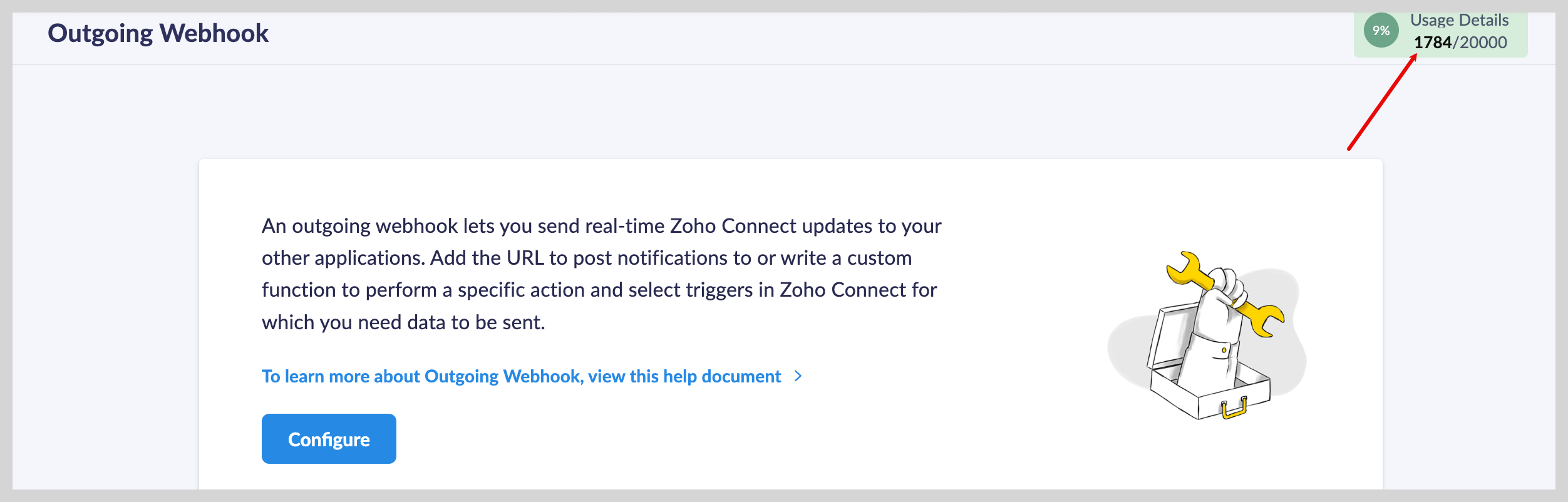Click the 9% usage percentage badge
Screen dimensions: 1568x502
(x=1381, y=31)
